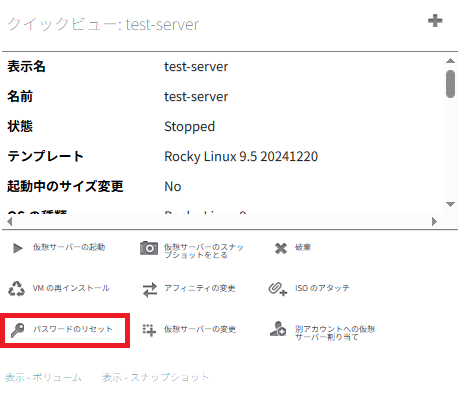465x396 pixels.
Task: Select ISO のアタッチ
Action: click(322, 288)
